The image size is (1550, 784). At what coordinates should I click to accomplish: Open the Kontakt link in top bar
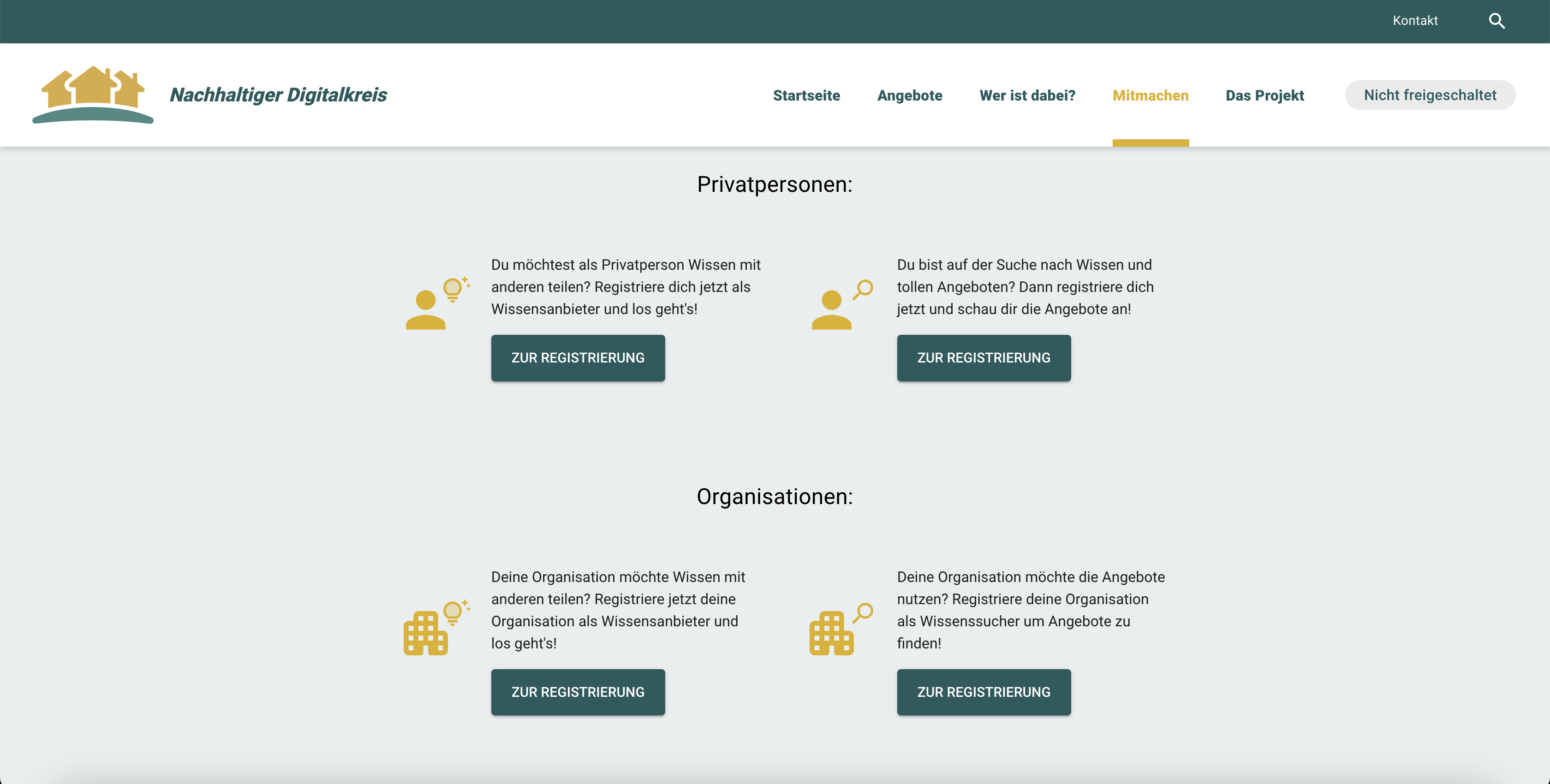1415,20
